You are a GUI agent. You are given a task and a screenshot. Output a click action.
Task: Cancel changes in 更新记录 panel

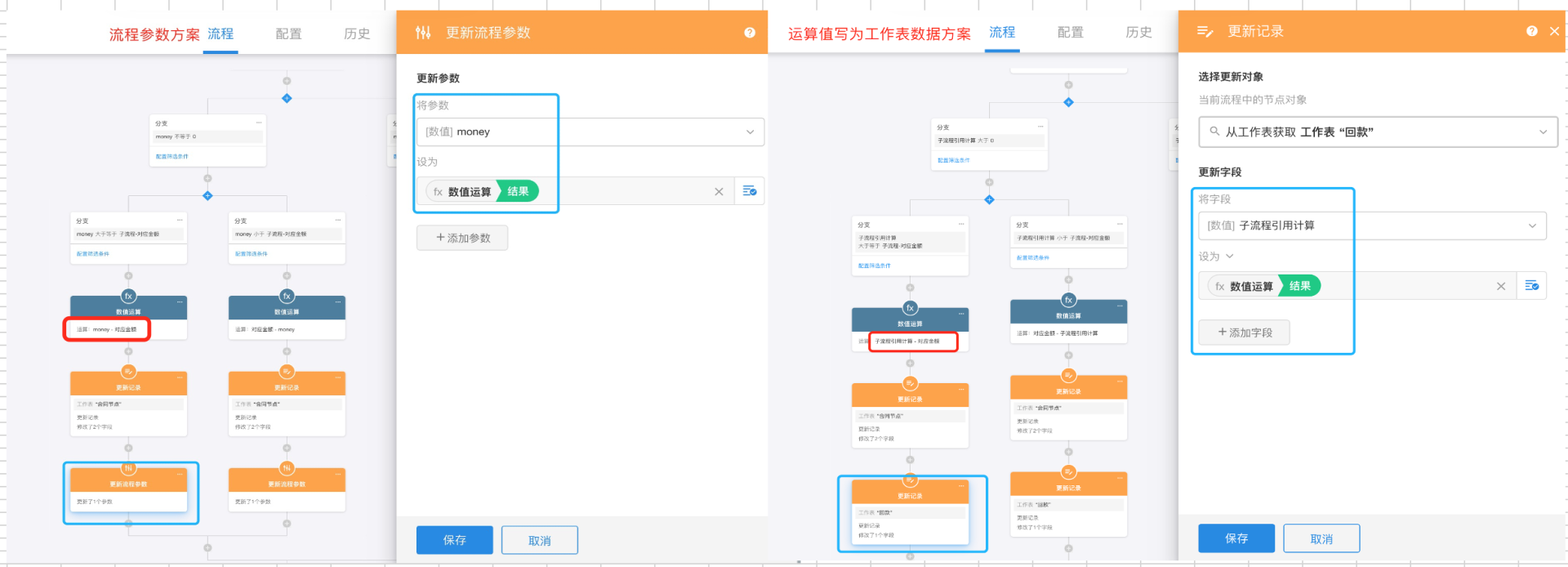coord(1321,538)
